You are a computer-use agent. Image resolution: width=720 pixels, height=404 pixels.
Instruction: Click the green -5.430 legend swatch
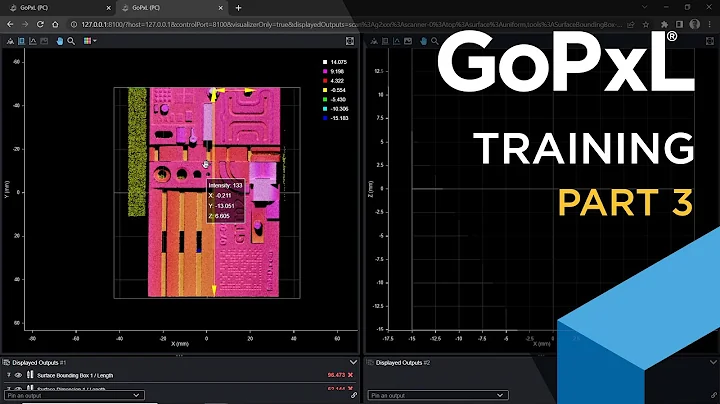tap(325, 100)
